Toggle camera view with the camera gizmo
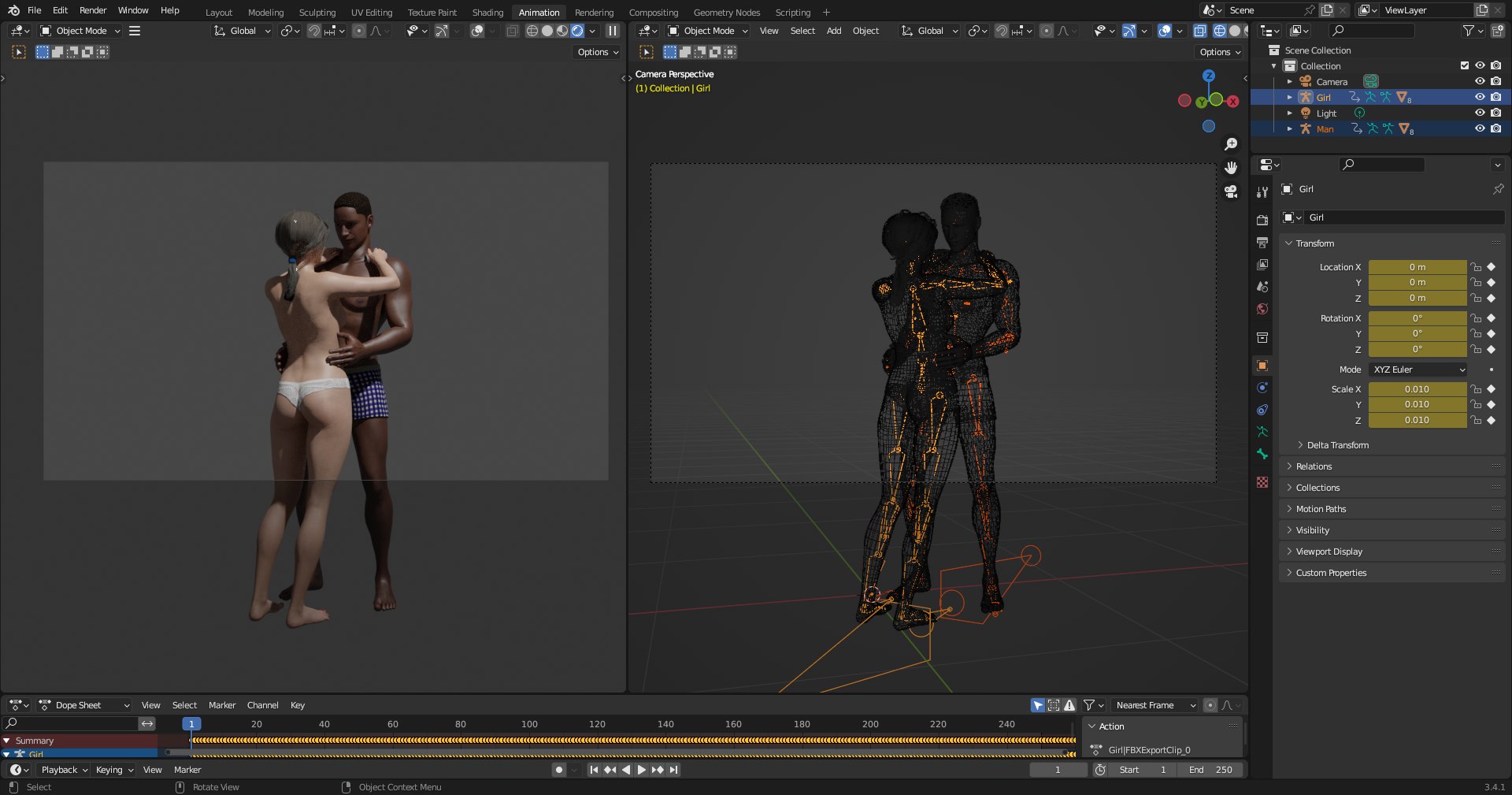This screenshot has width=1512, height=795. coord(1231,191)
